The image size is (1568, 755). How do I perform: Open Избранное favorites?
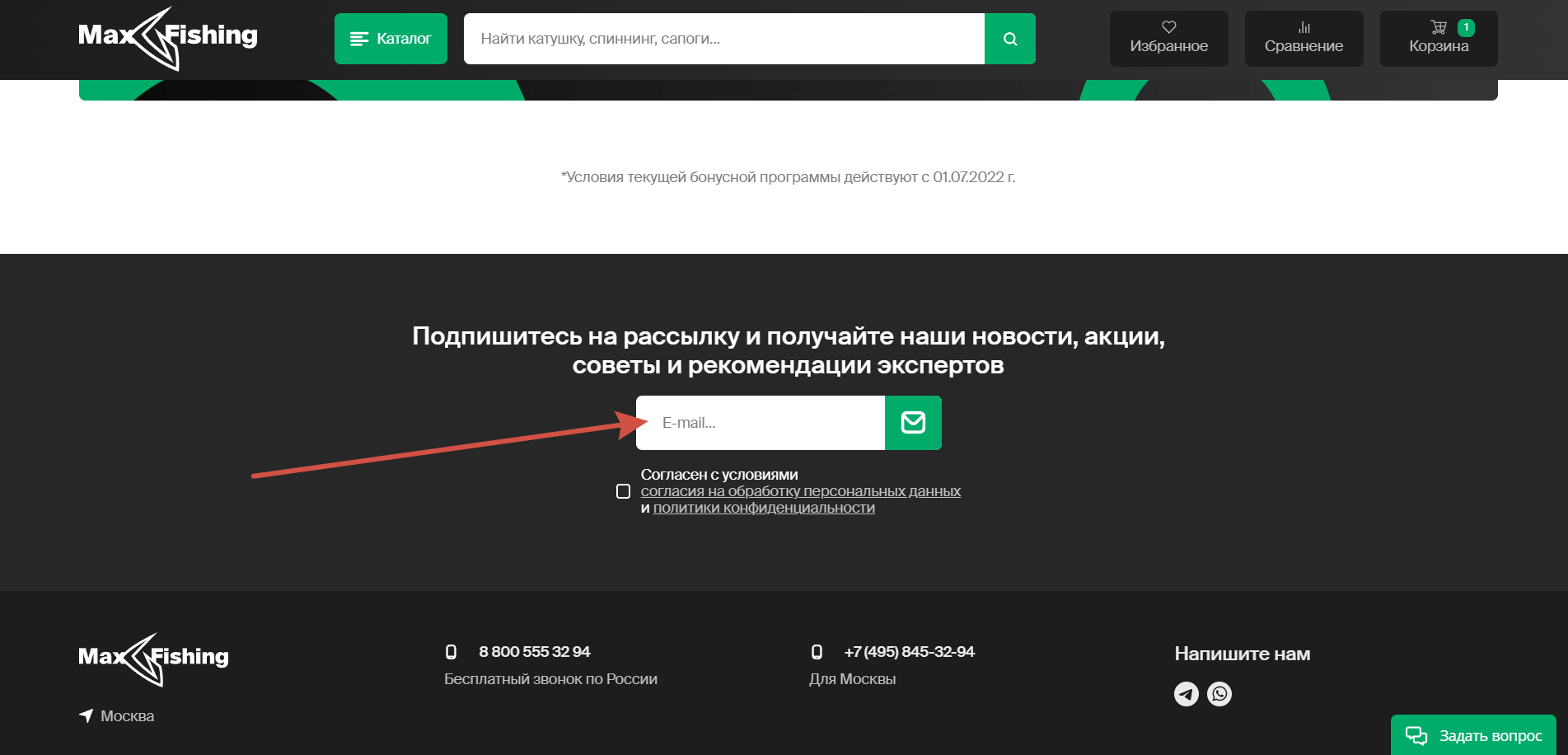[1168, 39]
